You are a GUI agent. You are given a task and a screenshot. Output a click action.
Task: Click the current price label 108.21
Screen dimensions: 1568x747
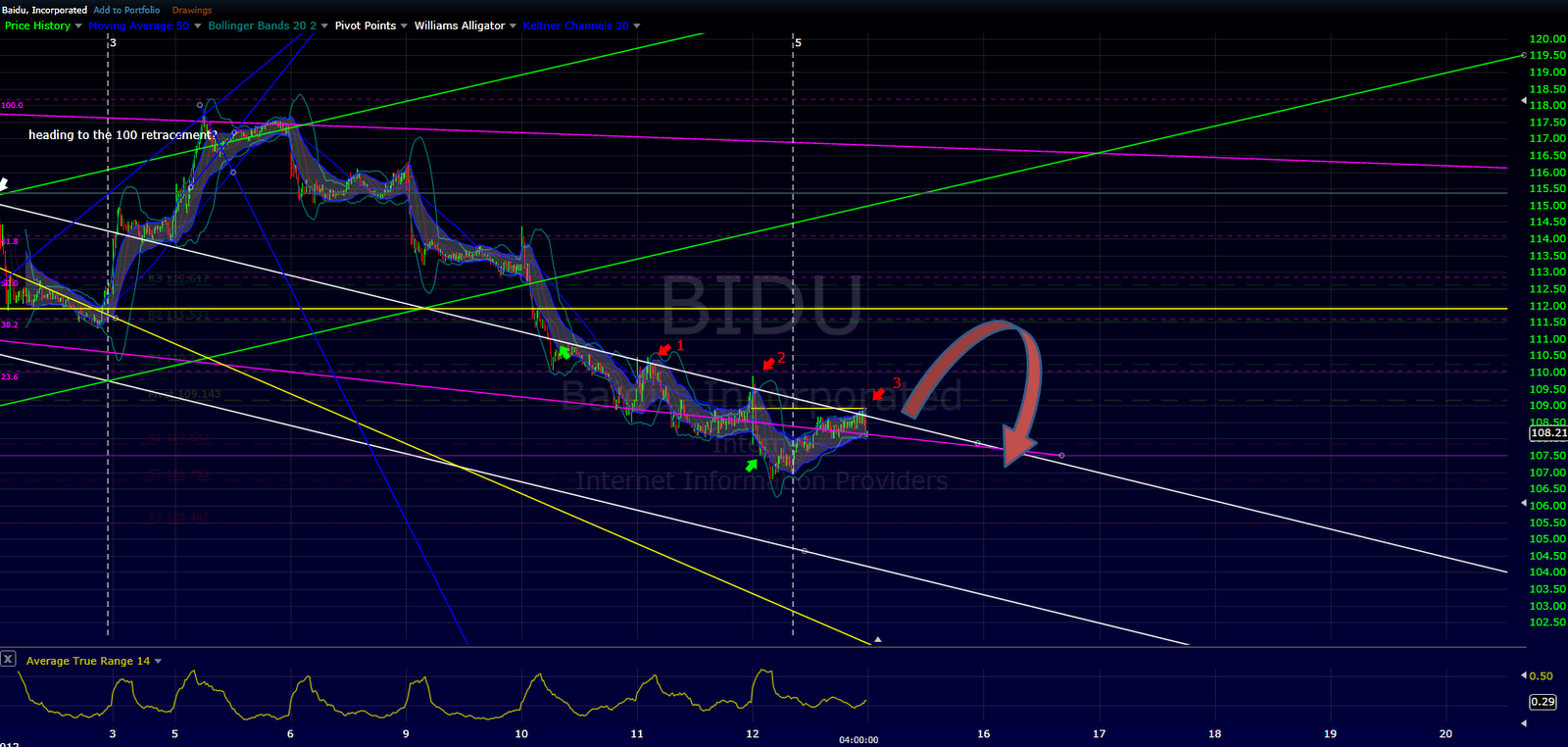(x=1548, y=432)
